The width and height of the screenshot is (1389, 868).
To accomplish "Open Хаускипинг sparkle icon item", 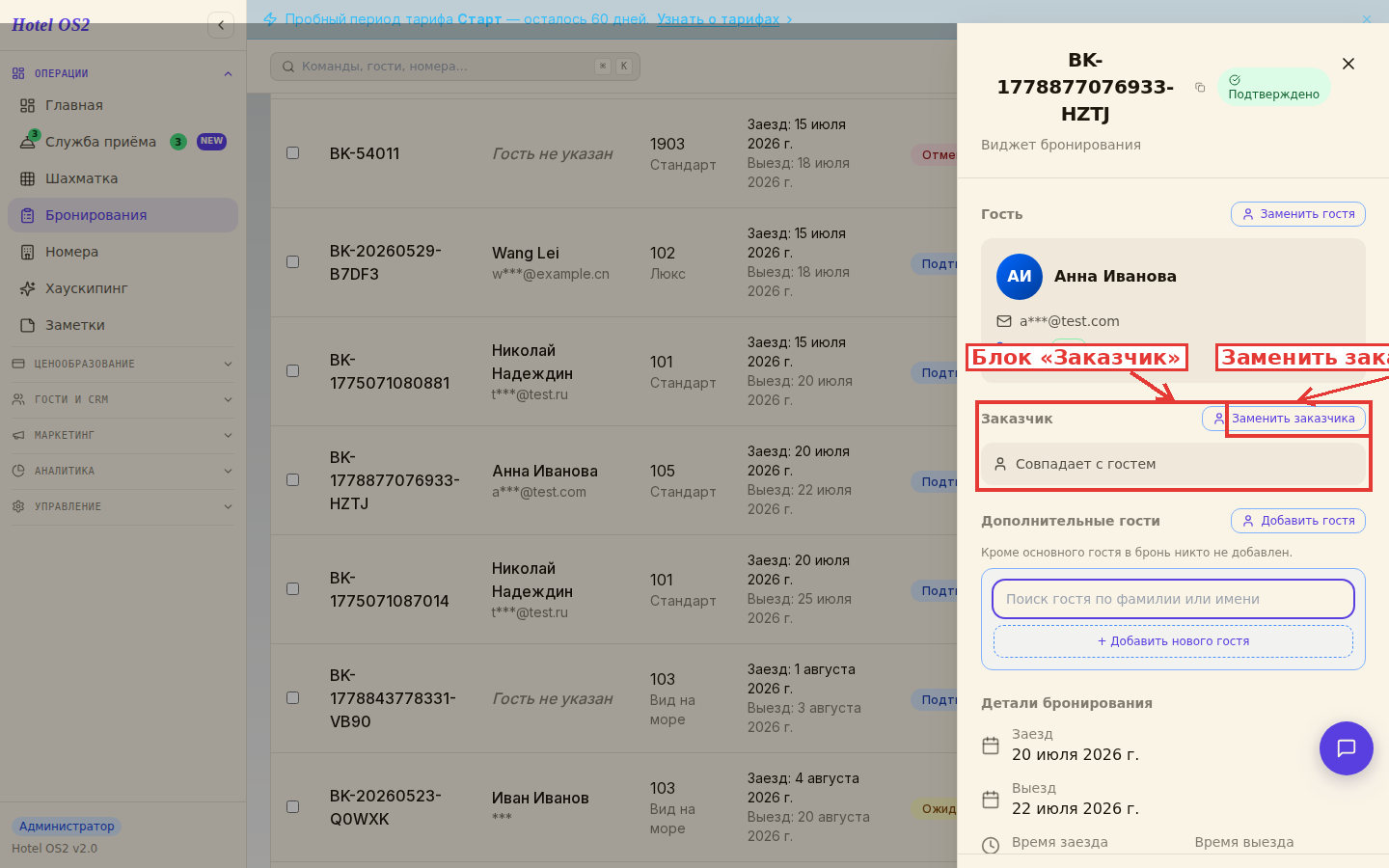I will pyautogui.click(x=27, y=288).
